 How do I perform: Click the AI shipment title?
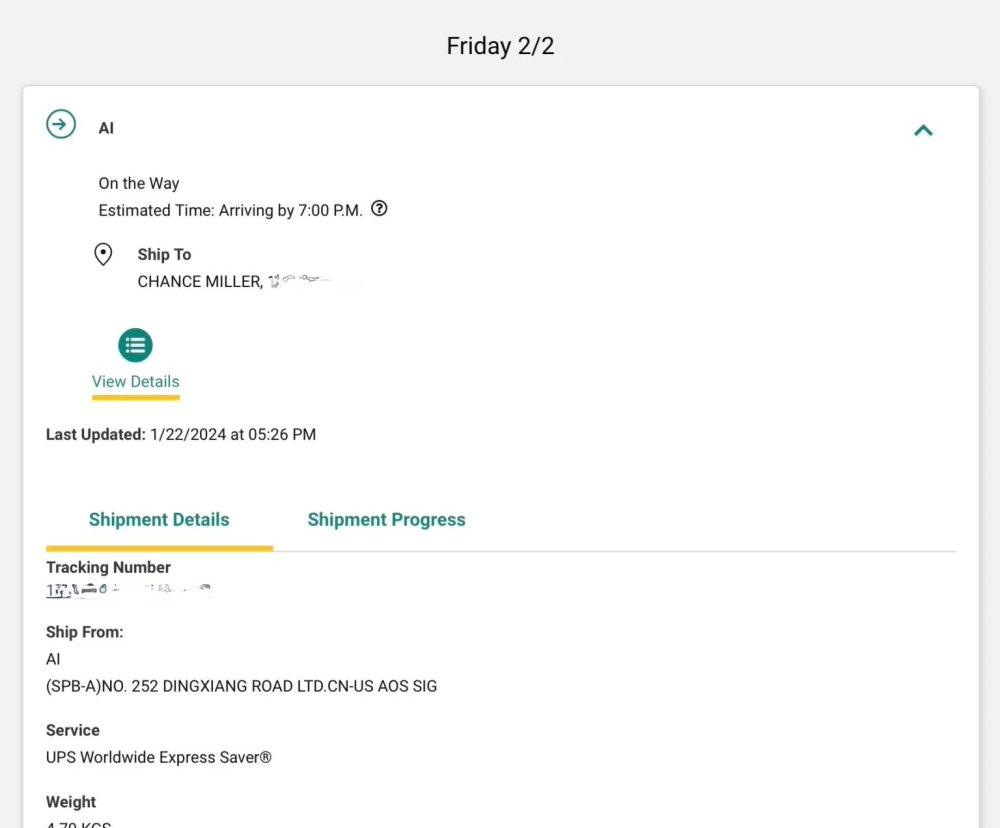click(106, 128)
